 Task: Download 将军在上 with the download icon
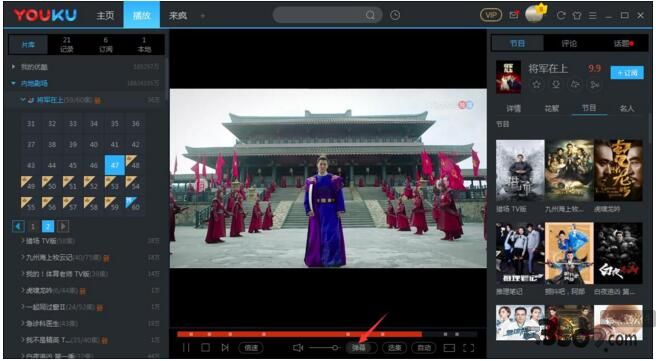(x=556, y=84)
